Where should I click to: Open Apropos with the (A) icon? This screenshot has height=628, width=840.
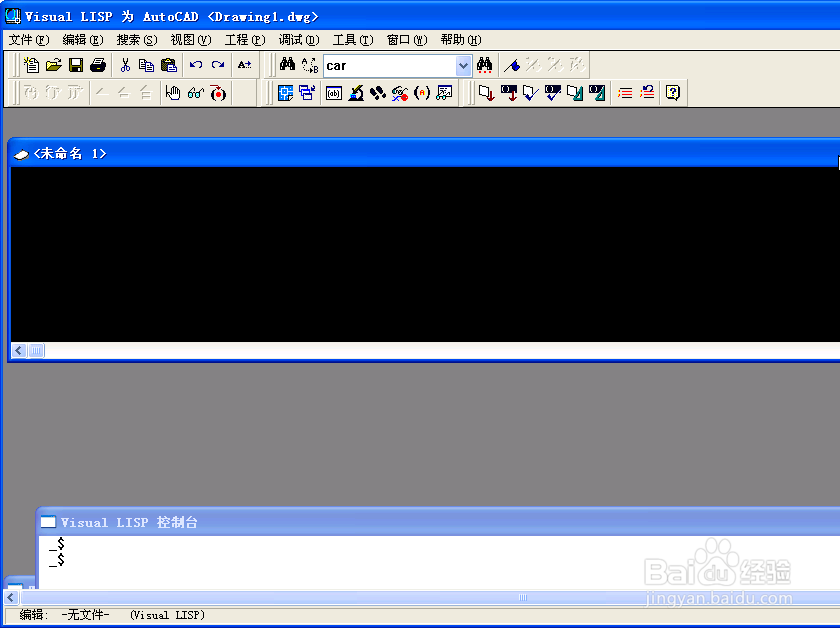(x=422, y=93)
